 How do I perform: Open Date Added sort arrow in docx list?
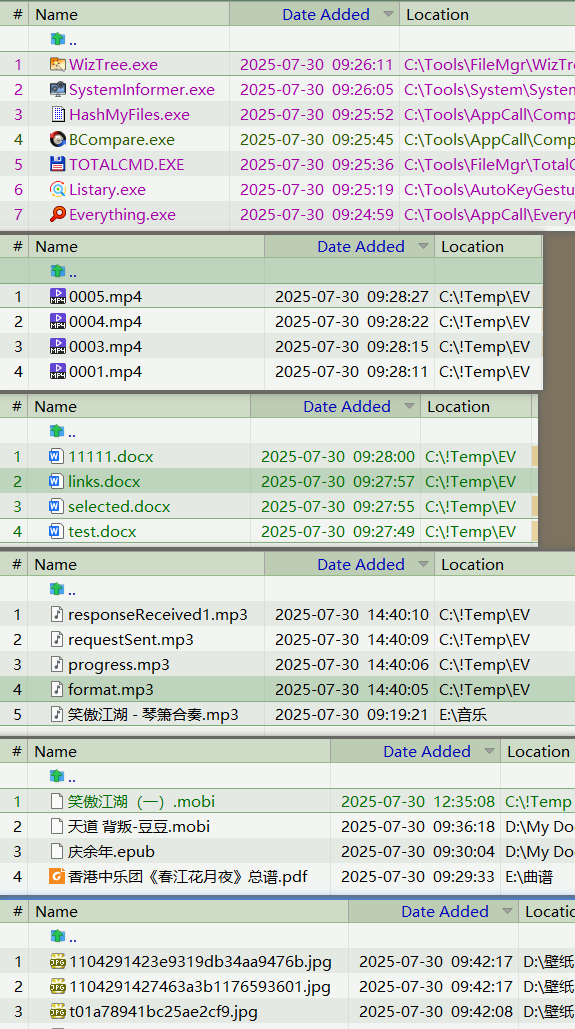(410, 407)
